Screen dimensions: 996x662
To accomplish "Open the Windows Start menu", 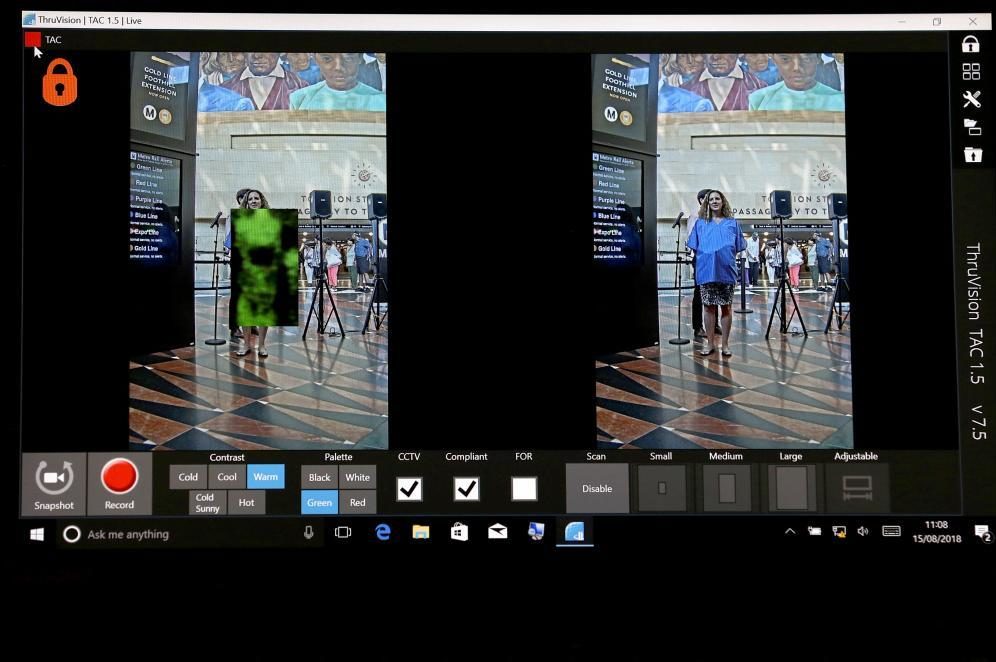I will pos(37,534).
